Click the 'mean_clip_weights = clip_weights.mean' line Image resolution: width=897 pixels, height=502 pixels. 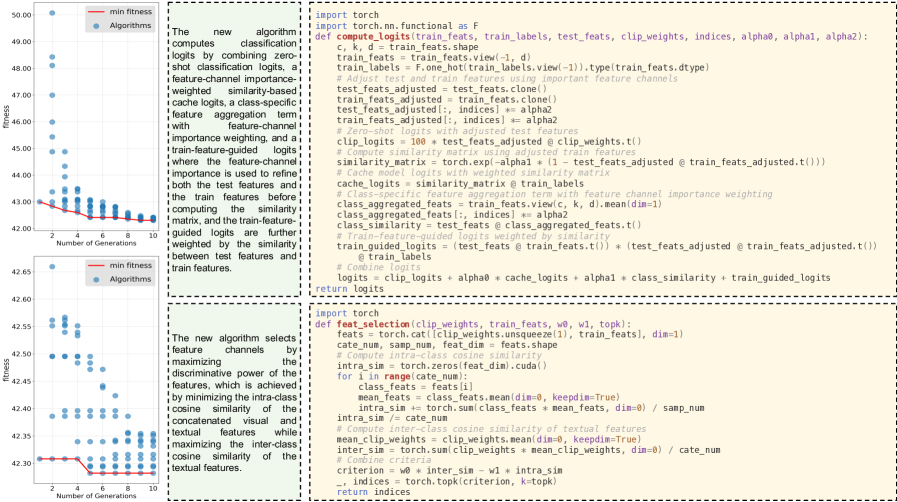[489, 439]
